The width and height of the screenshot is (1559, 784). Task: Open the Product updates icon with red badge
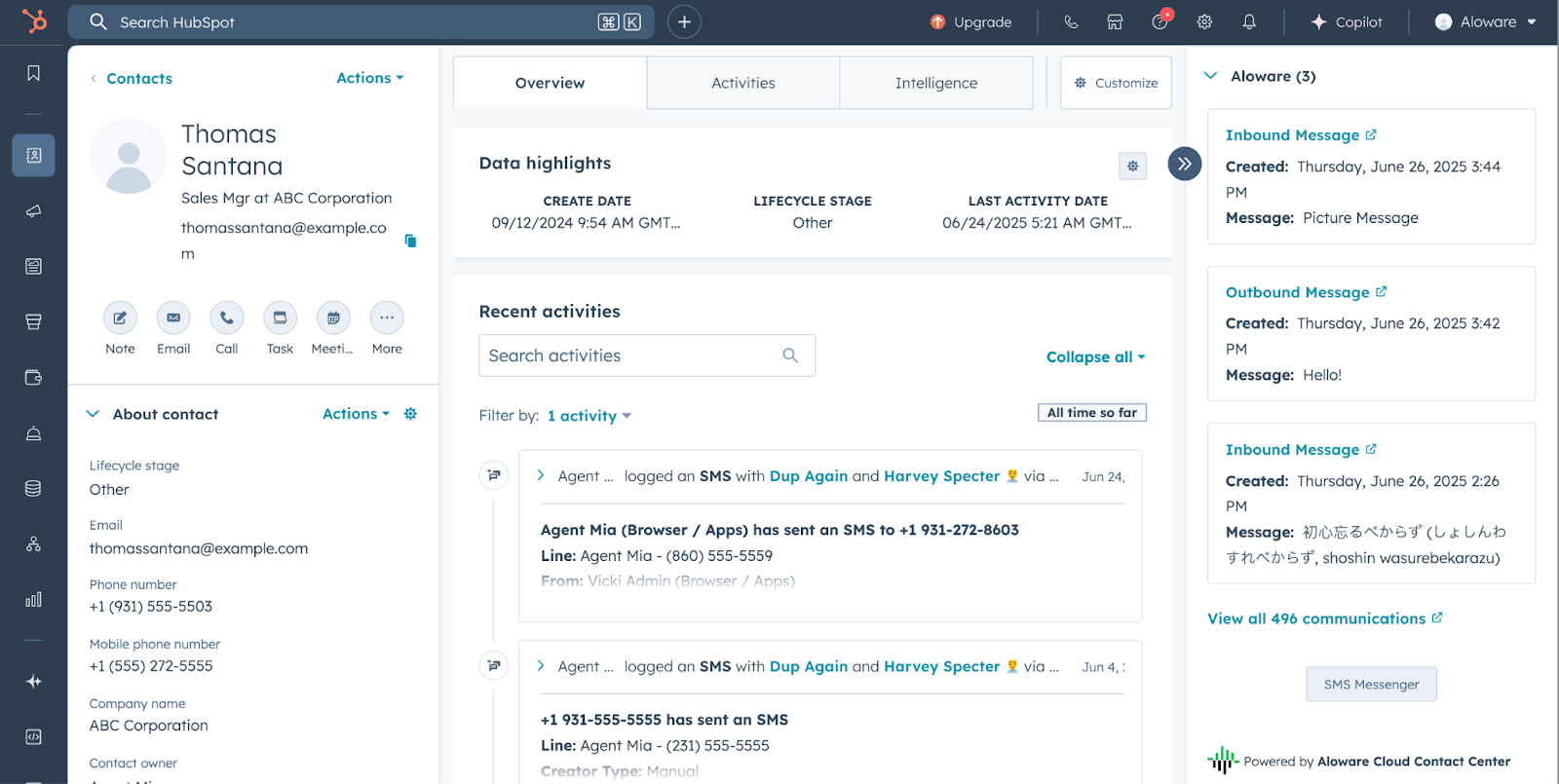[x=1160, y=20]
